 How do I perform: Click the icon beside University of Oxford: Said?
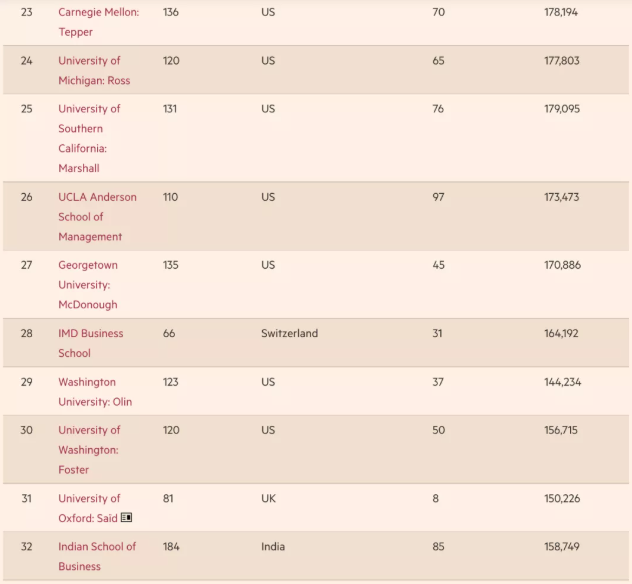pos(126,518)
